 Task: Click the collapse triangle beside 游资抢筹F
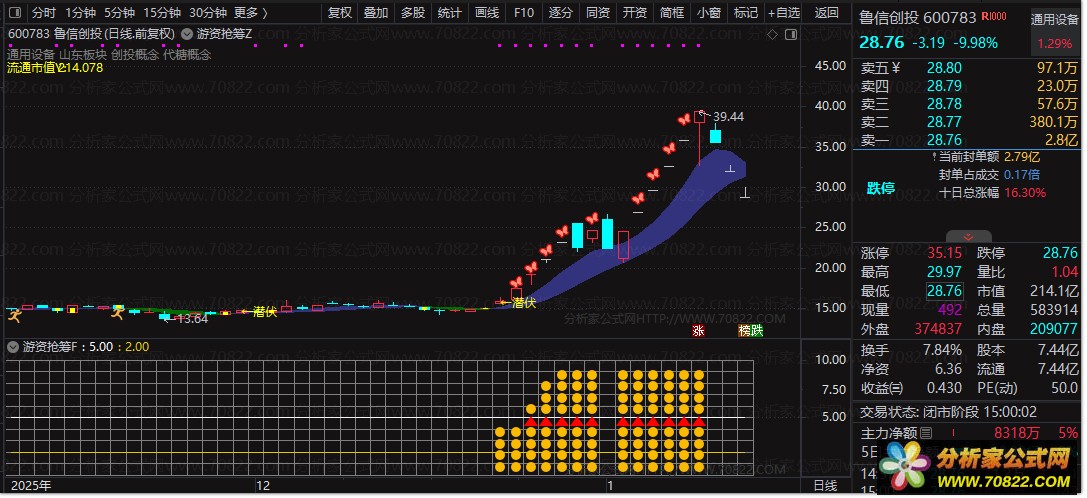click(x=14, y=345)
